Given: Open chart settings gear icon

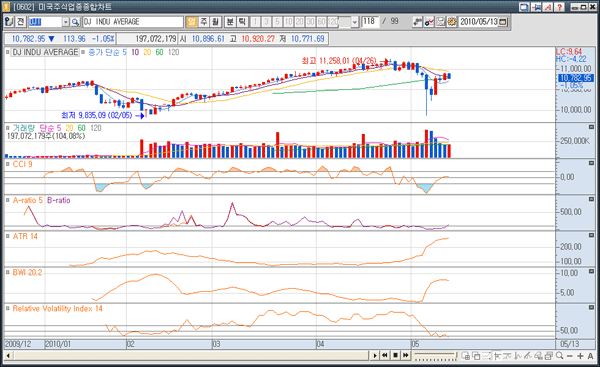Looking at the screenshot, I should 452,22.
